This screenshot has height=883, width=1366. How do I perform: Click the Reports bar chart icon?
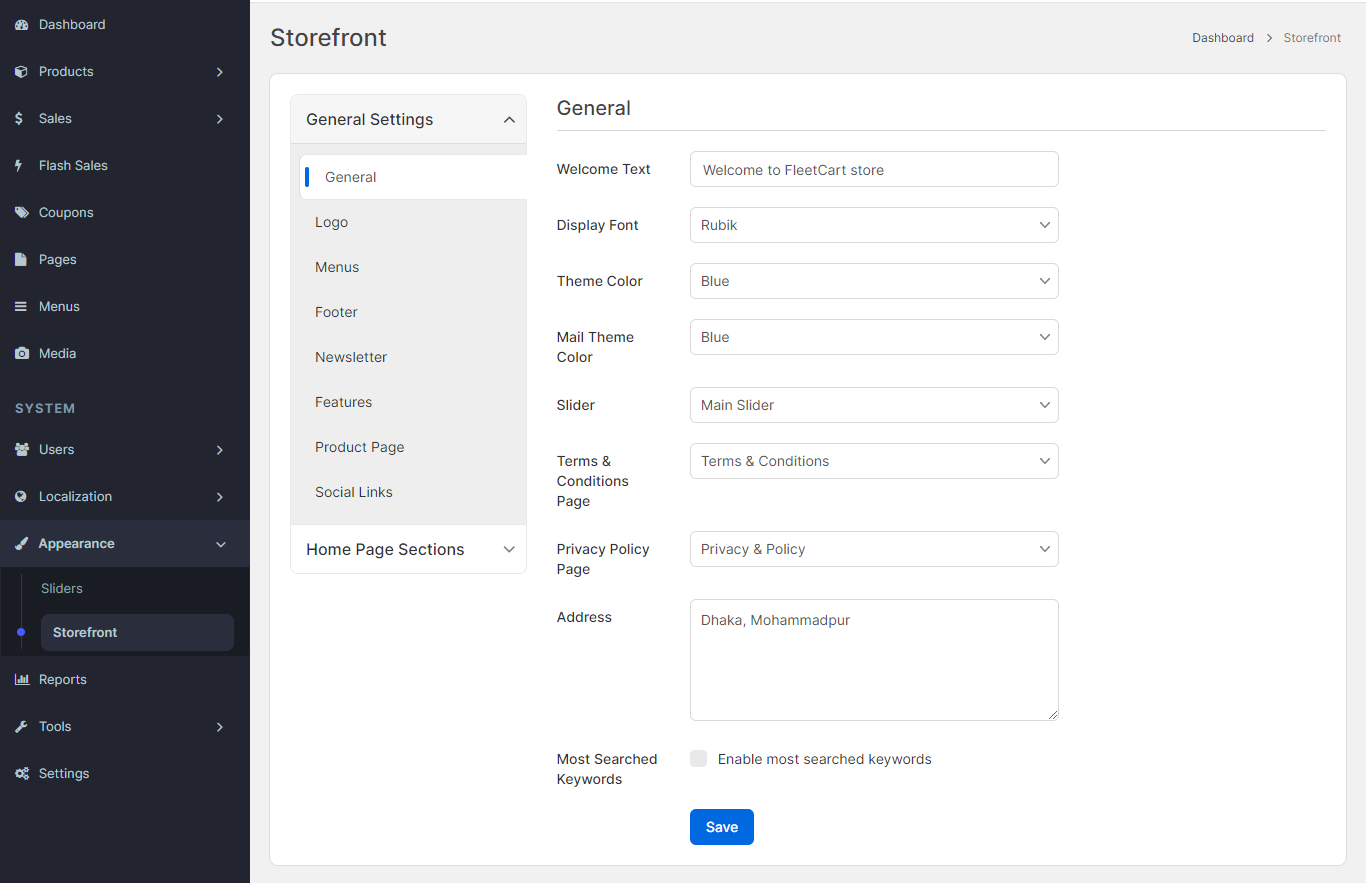21,680
